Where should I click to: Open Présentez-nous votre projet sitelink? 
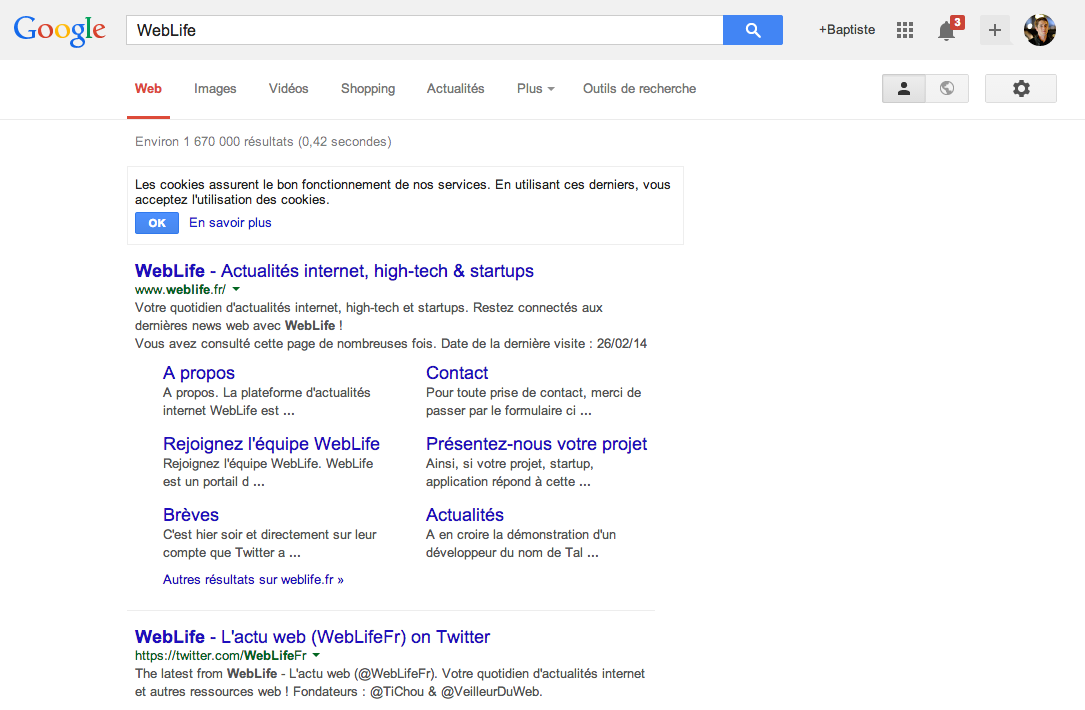536,444
